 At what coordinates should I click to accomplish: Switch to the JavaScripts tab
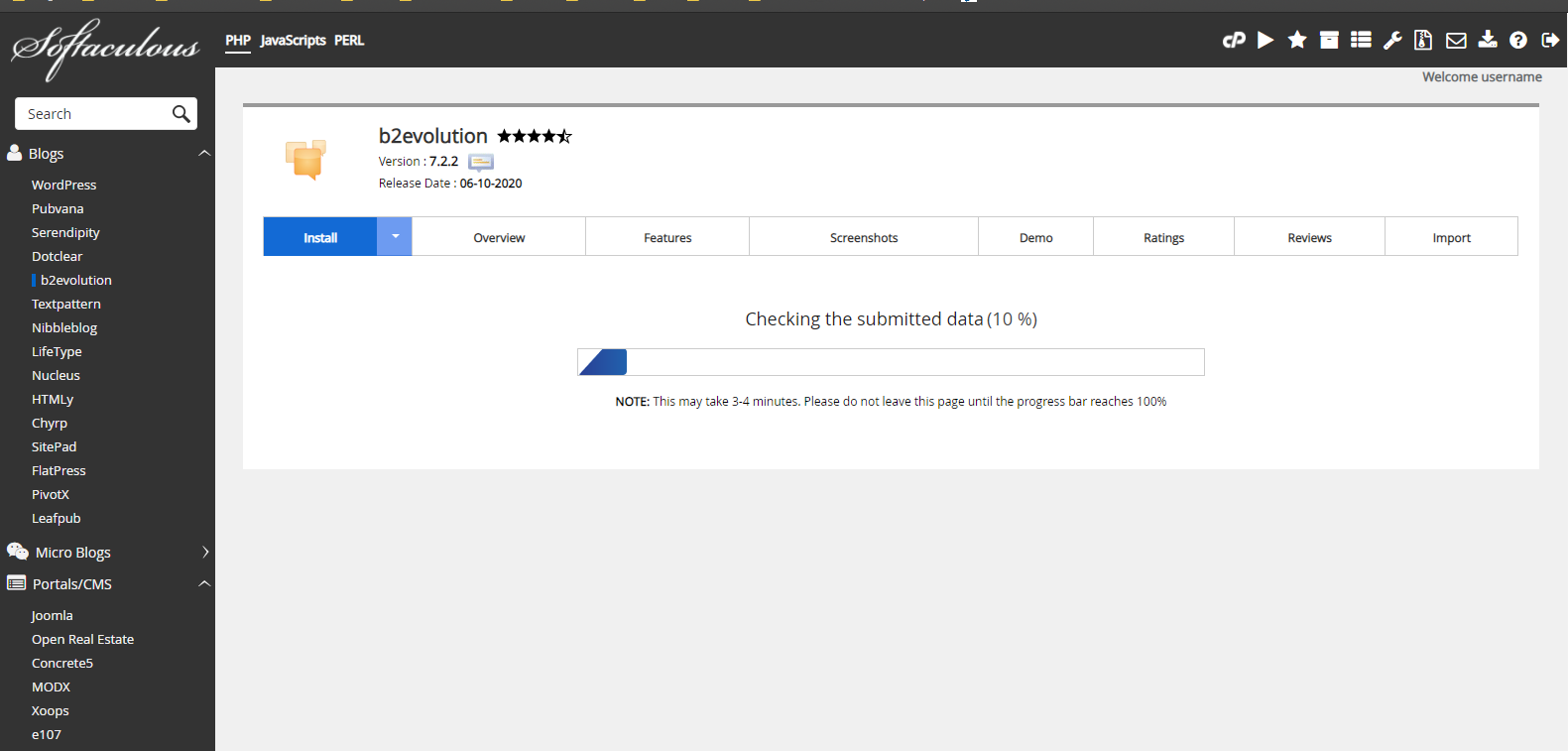coord(293,41)
